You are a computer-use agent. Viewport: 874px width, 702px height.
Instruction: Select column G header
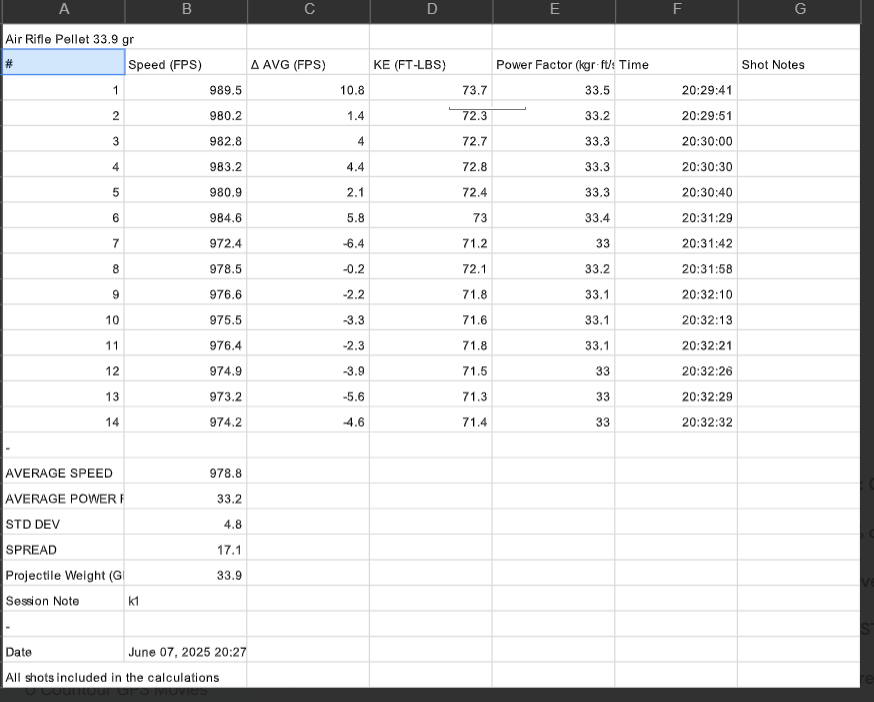[799, 9]
